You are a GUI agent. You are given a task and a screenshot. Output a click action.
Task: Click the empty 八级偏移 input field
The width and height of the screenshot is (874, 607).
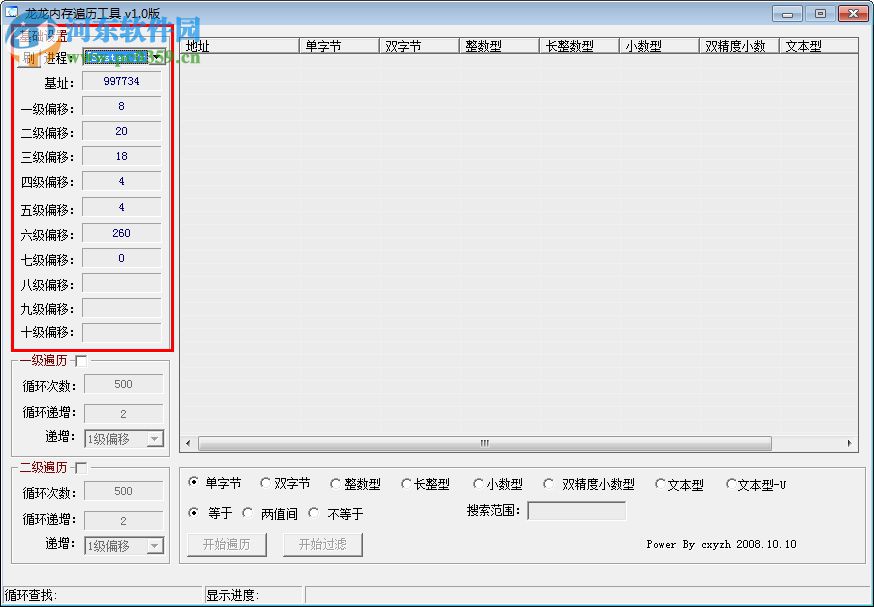[122, 284]
